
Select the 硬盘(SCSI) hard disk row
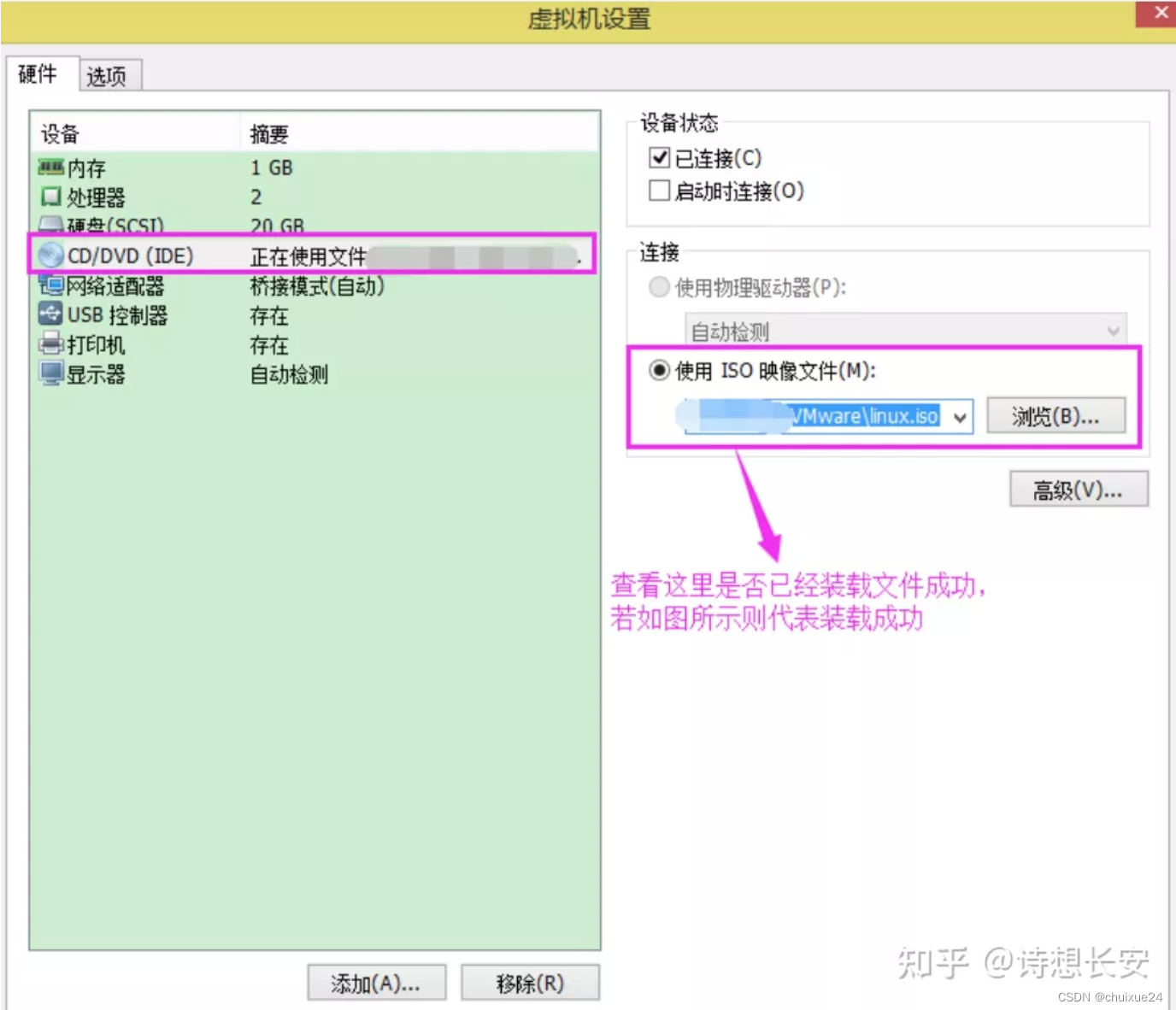point(314,226)
